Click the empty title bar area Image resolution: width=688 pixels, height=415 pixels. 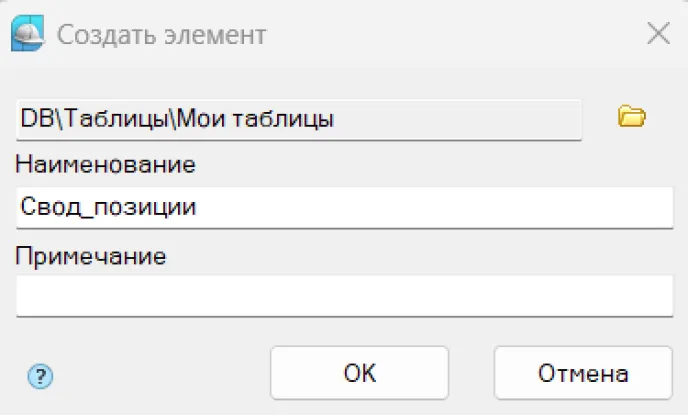click(450, 36)
